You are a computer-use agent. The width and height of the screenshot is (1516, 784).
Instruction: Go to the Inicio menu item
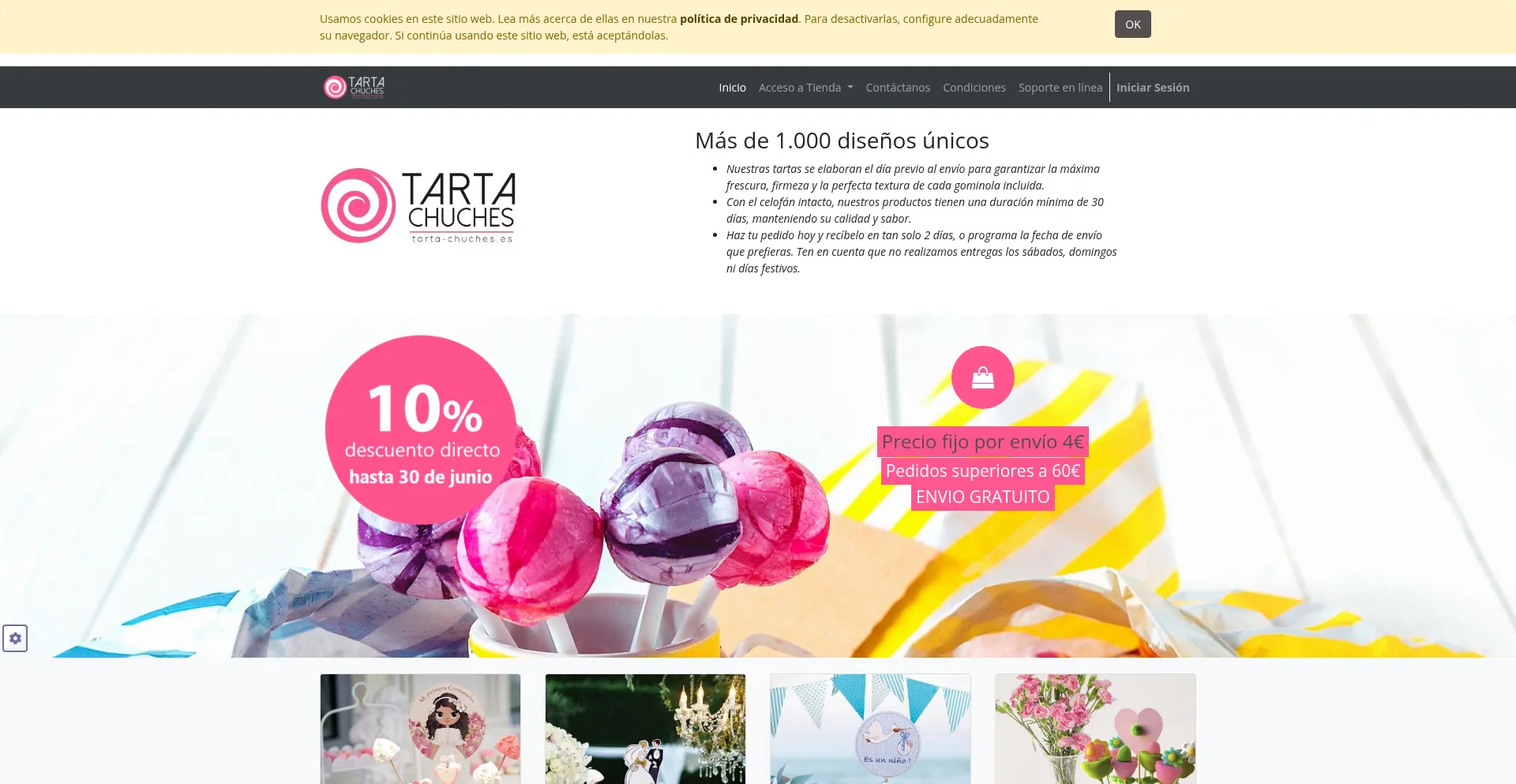point(732,88)
